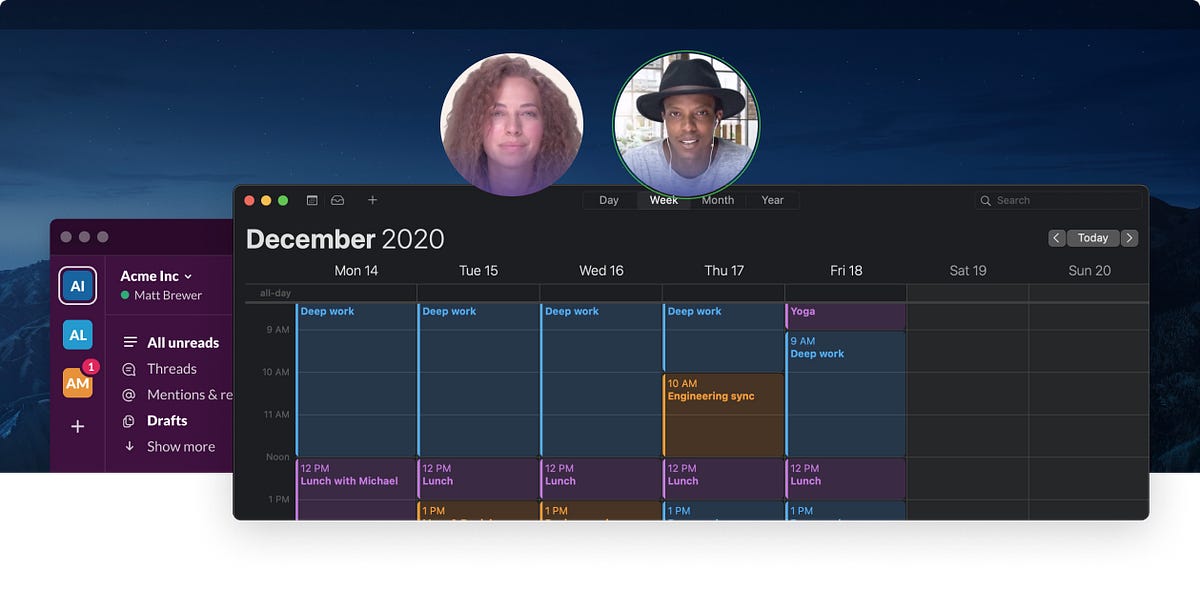Create a new event with the plus icon
The height and width of the screenshot is (600, 1200).
pyautogui.click(x=372, y=200)
